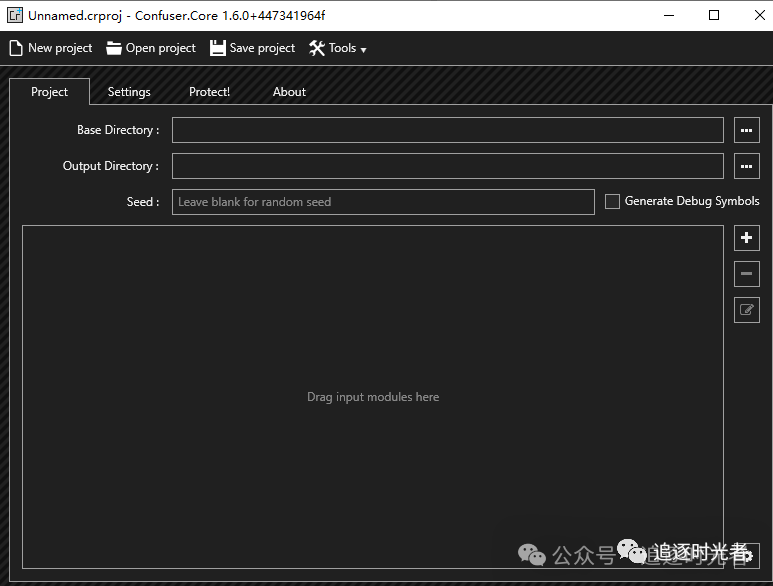Maximize the Confuser.Core window
The height and width of the screenshot is (586, 773).
[714, 15]
